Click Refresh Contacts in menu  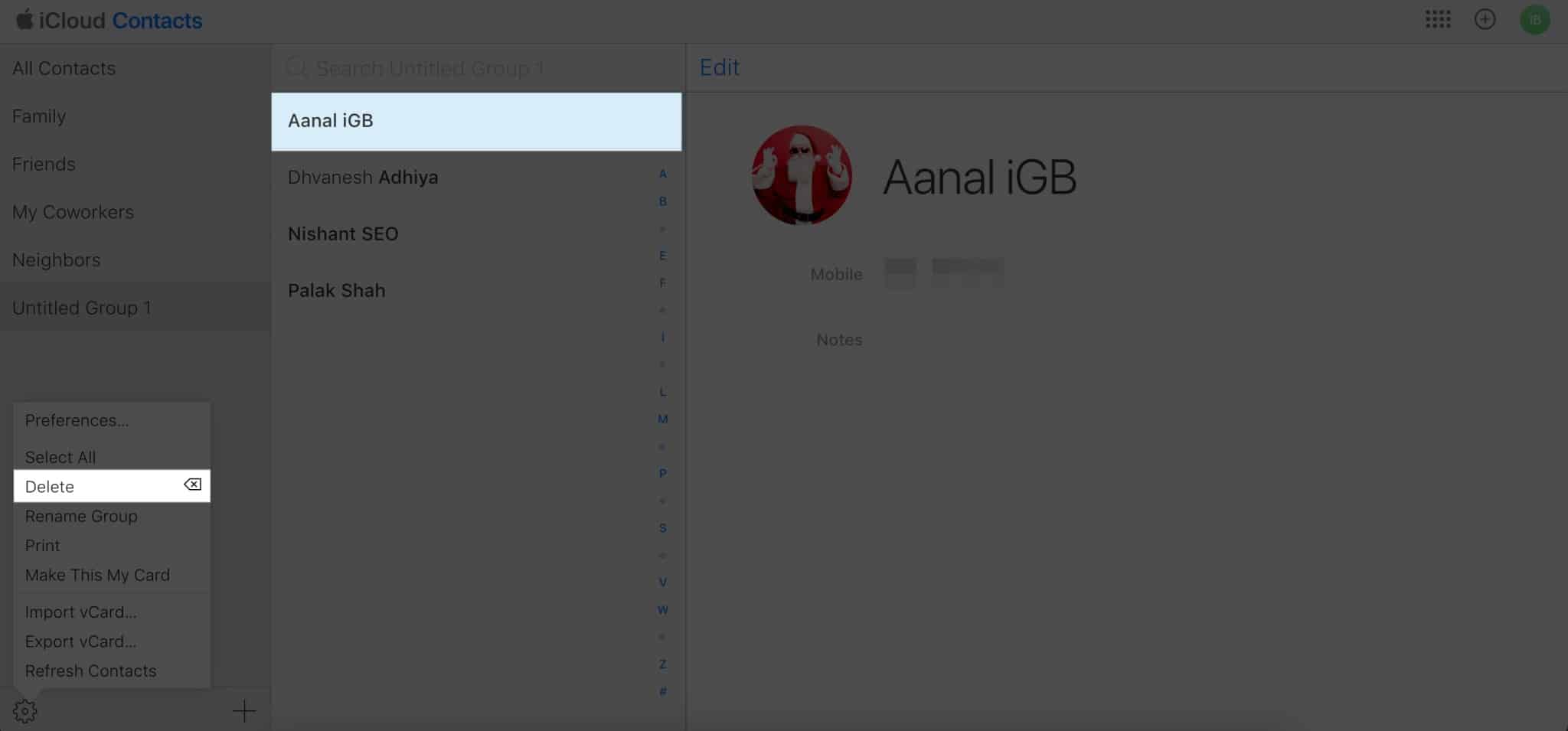[x=90, y=671]
